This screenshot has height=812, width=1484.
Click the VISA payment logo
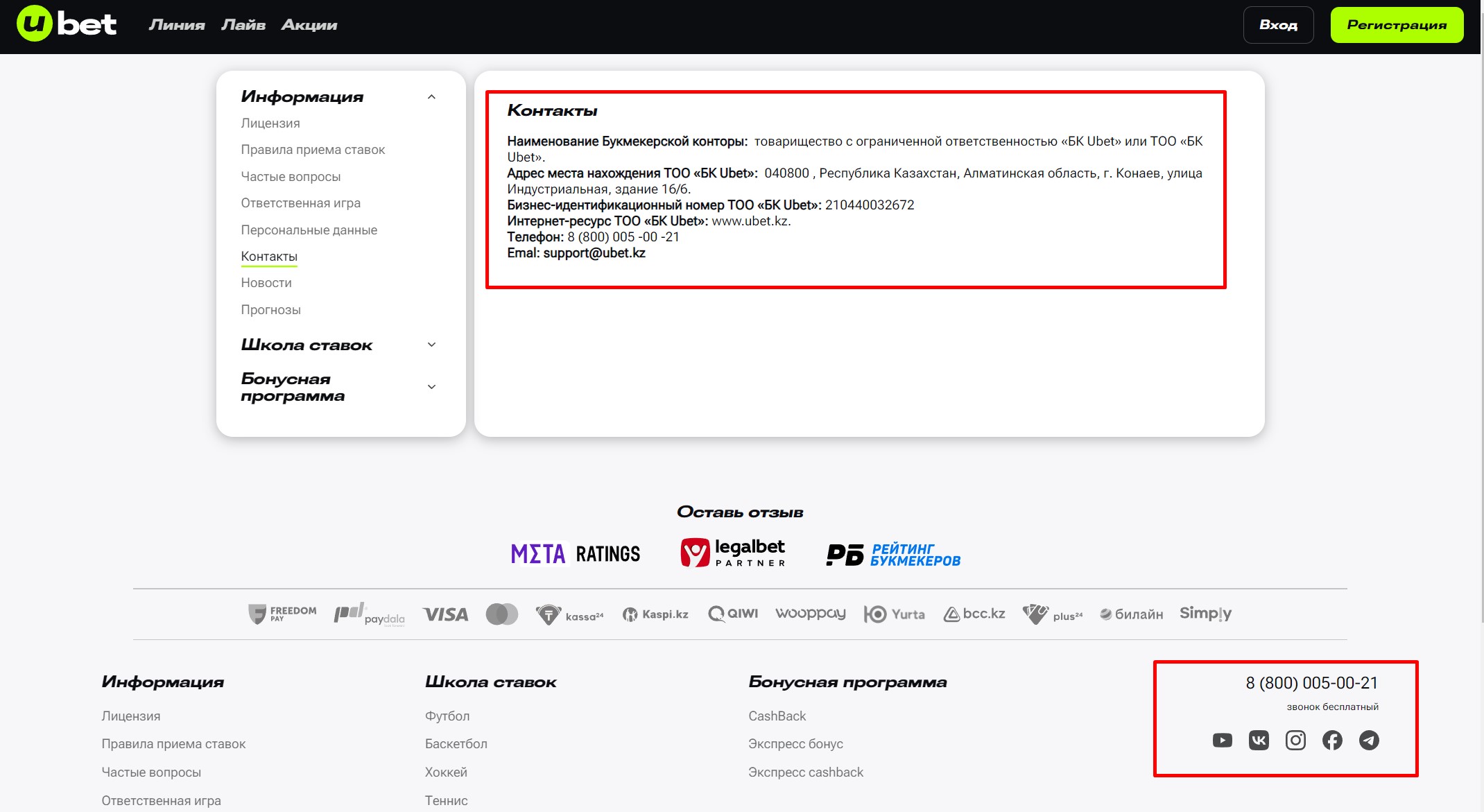[x=445, y=614]
